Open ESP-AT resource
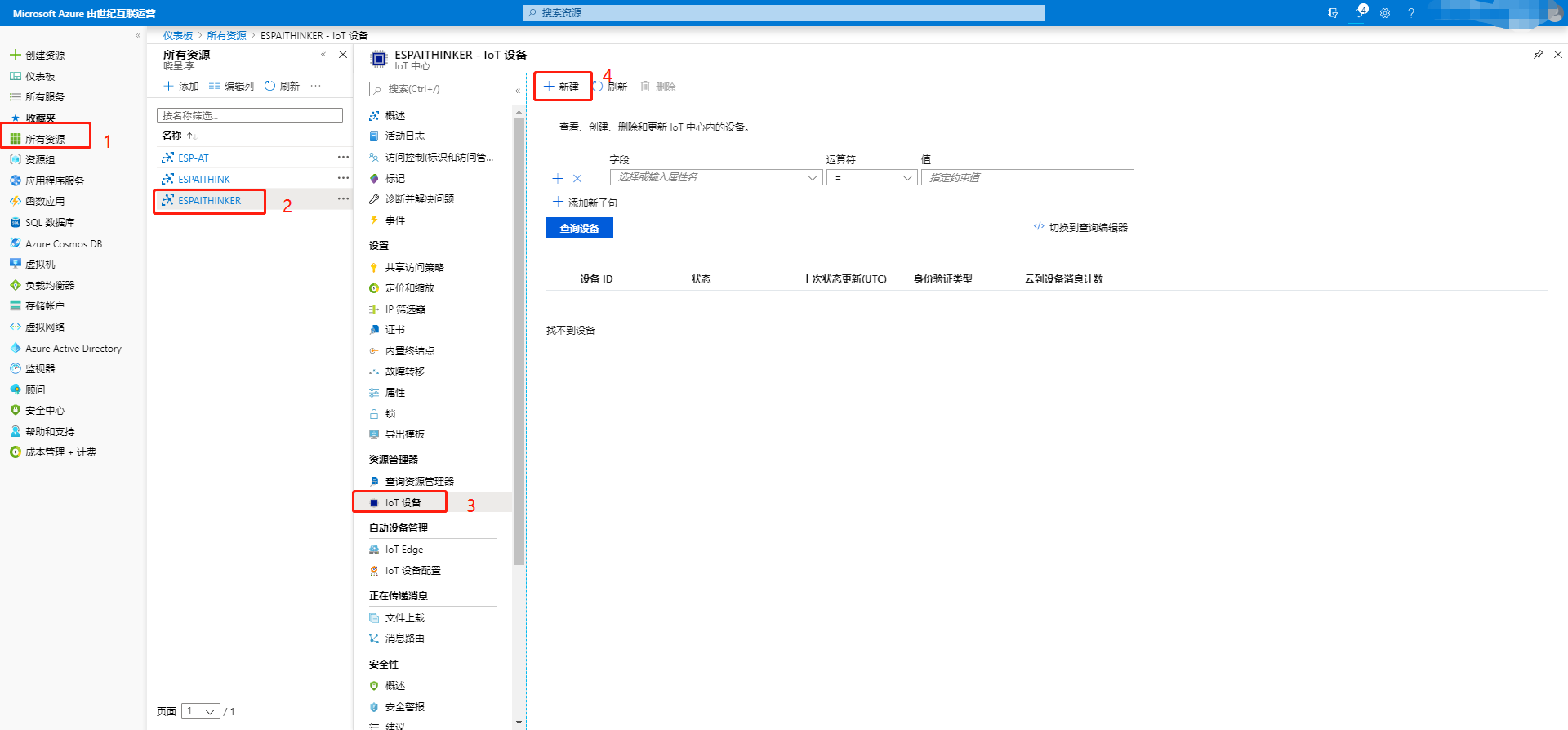The width and height of the screenshot is (1568, 730). [x=194, y=158]
